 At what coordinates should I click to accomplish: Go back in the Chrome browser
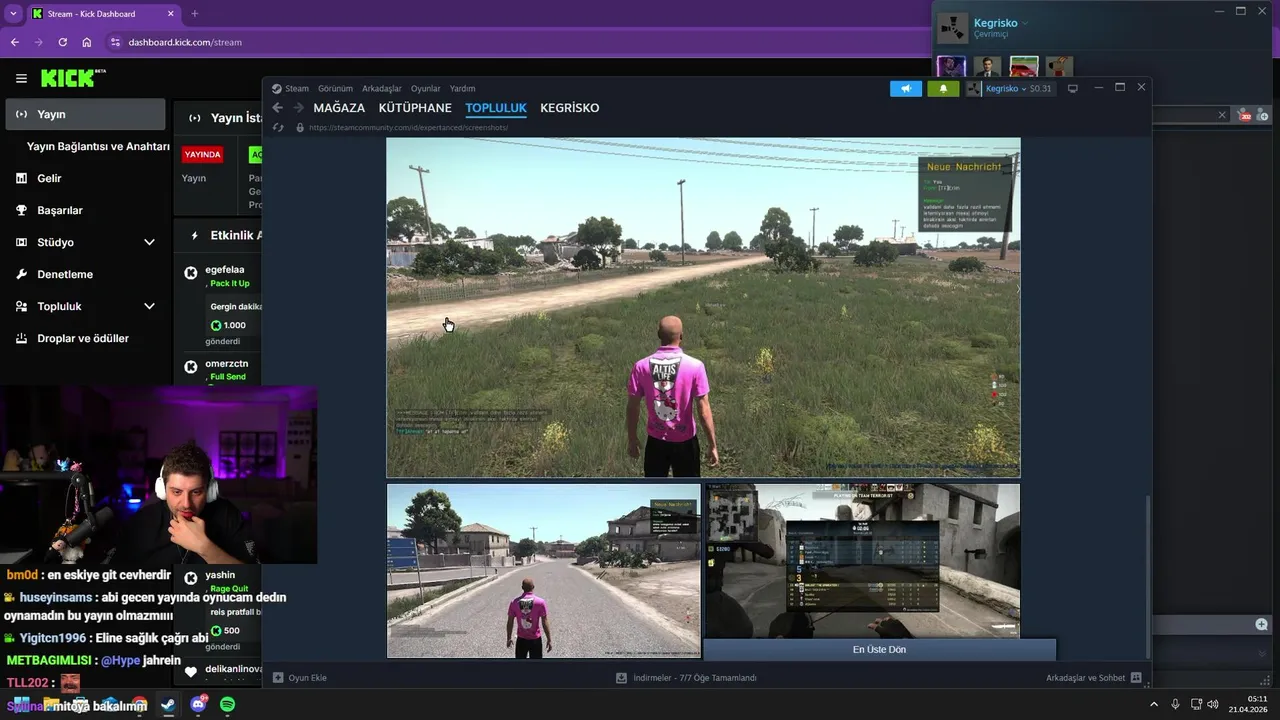click(14, 42)
